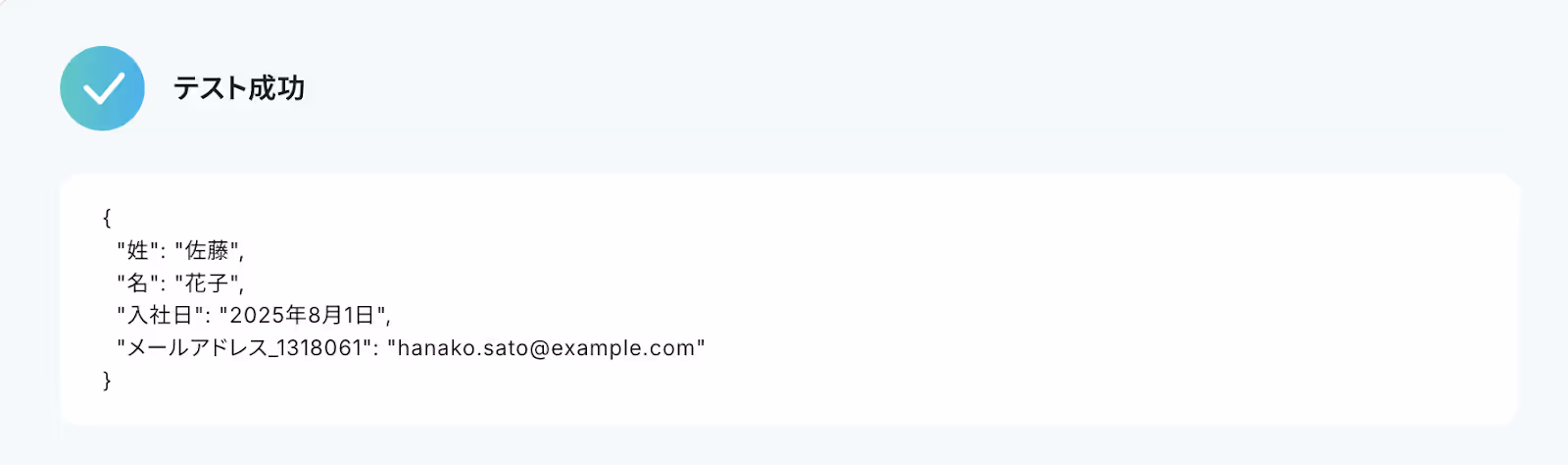
Task: Click the white checkmark inside the circle
Action: point(103,88)
